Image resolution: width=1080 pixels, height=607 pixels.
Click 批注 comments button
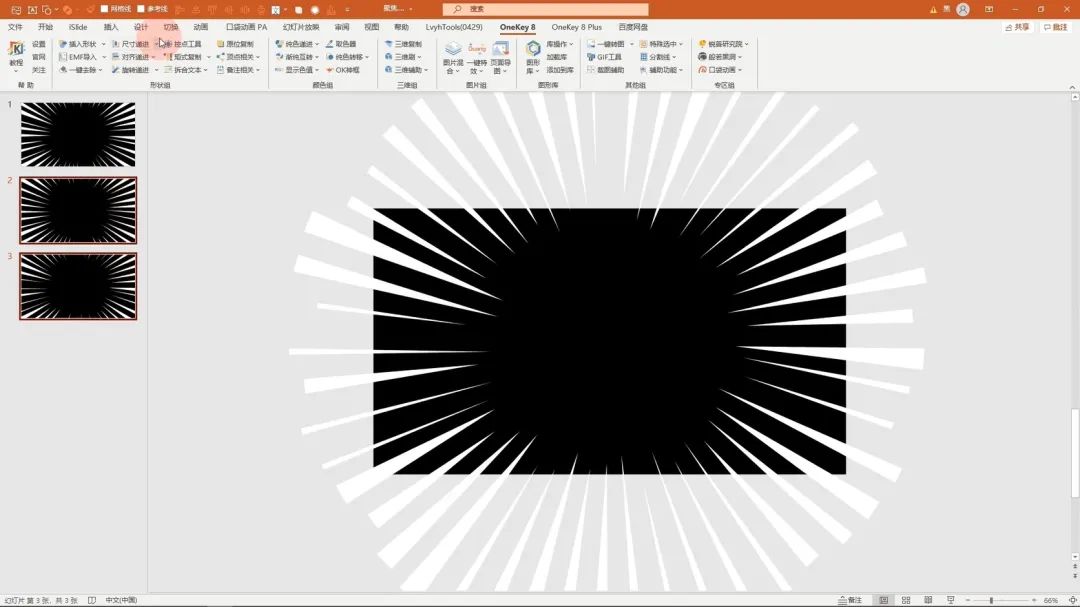[1056, 27]
